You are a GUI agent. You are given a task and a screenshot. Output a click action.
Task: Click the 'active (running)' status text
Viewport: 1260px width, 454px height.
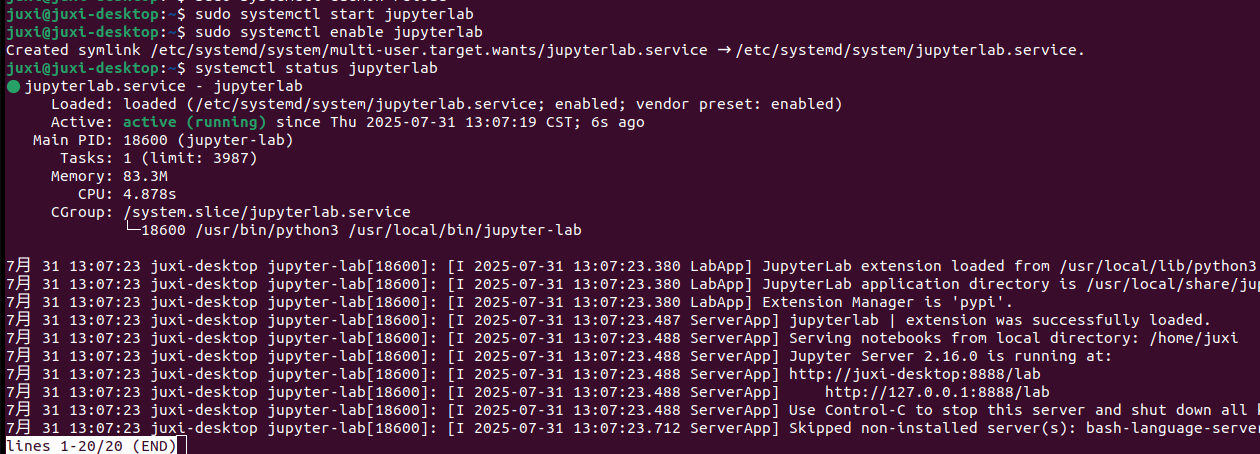click(x=194, y=123)
